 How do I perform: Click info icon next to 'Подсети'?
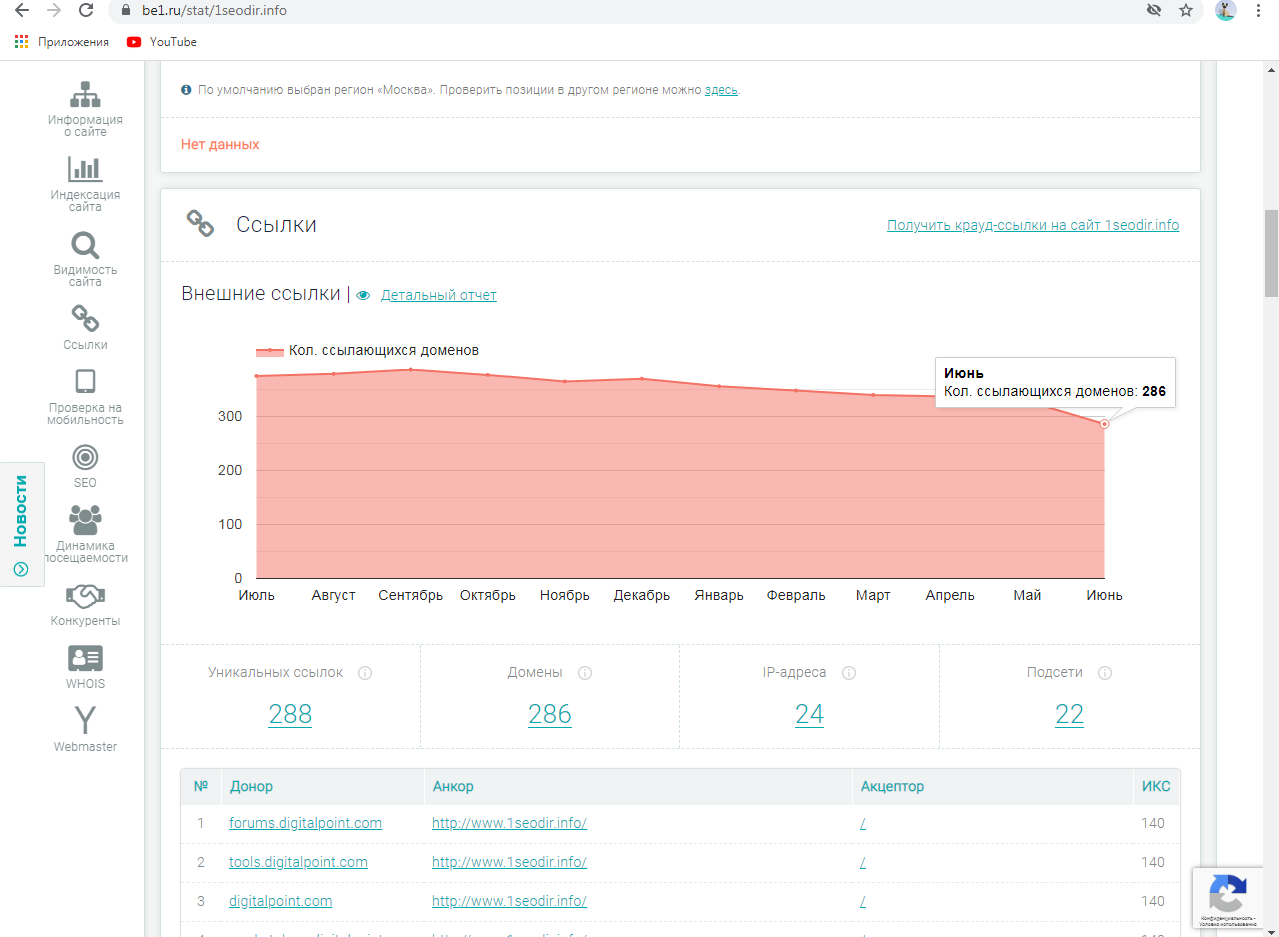pyautogui.click(x=1105, y=673)
